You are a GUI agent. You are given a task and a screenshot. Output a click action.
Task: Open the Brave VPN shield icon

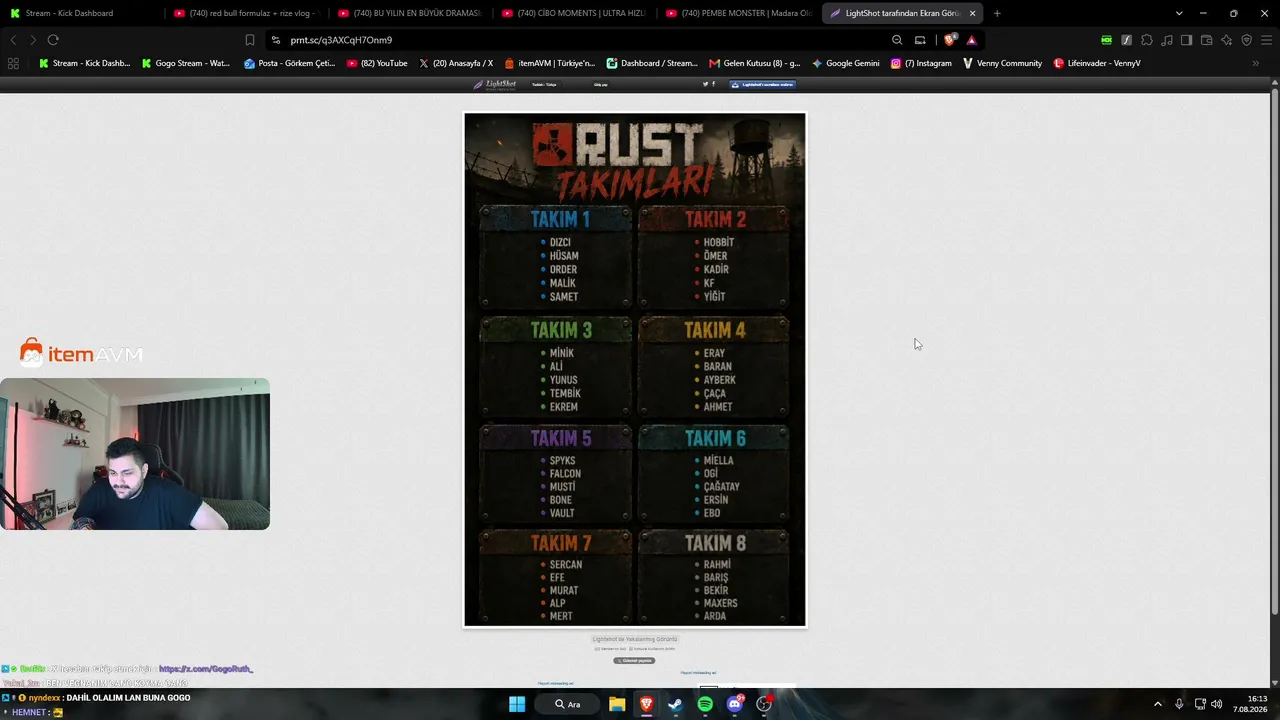click(1247, 40)
